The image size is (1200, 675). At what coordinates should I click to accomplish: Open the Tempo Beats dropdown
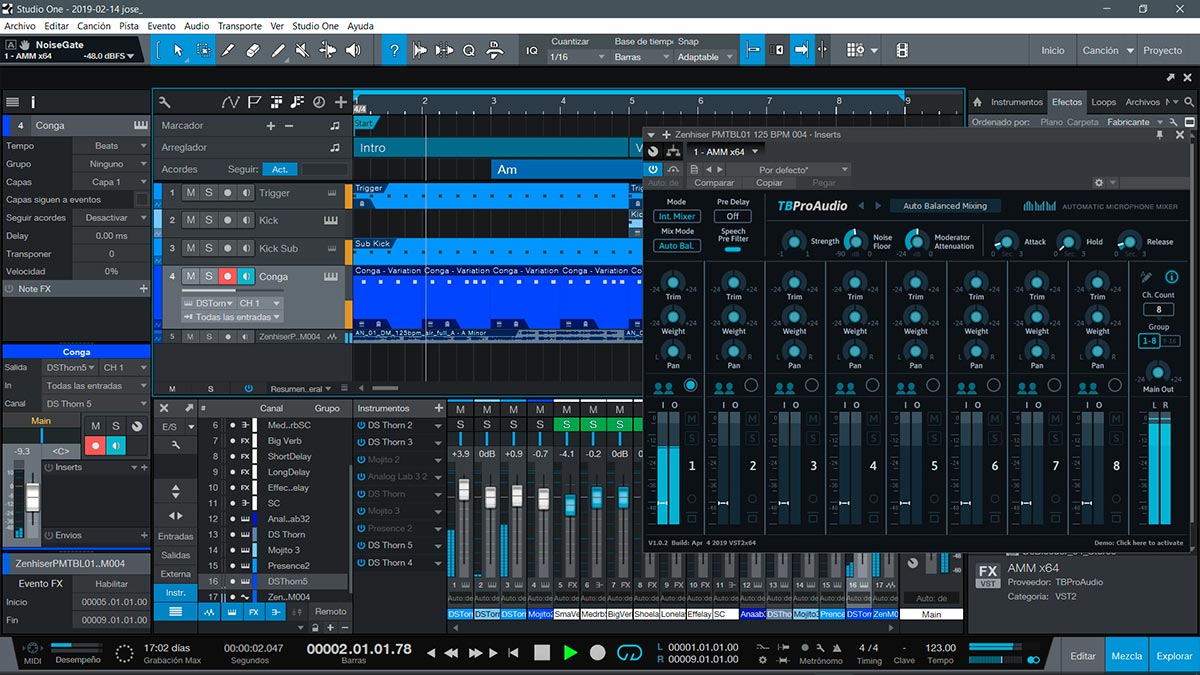pyautogui.click(x=111, y=146)
